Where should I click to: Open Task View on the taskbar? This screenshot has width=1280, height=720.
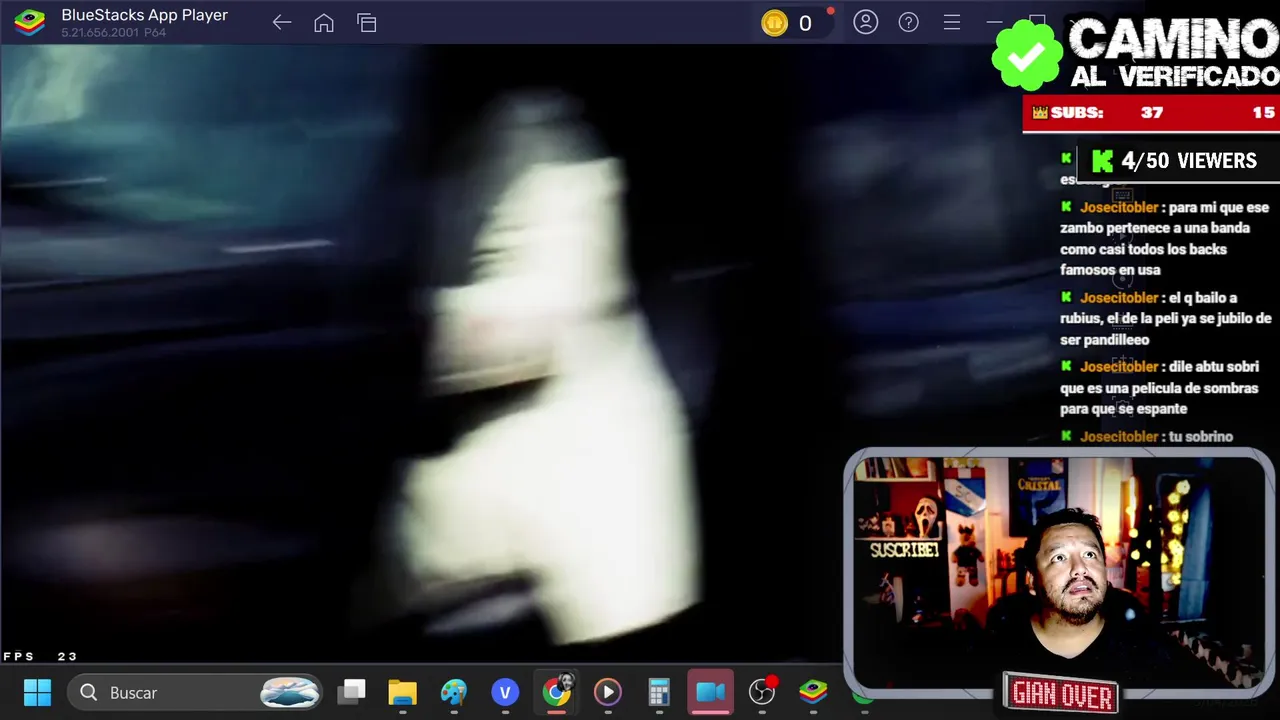click(x=352, y=692)
